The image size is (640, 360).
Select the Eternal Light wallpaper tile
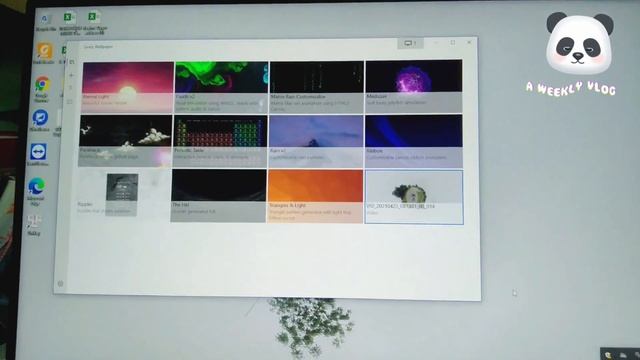tap(128, 87)
